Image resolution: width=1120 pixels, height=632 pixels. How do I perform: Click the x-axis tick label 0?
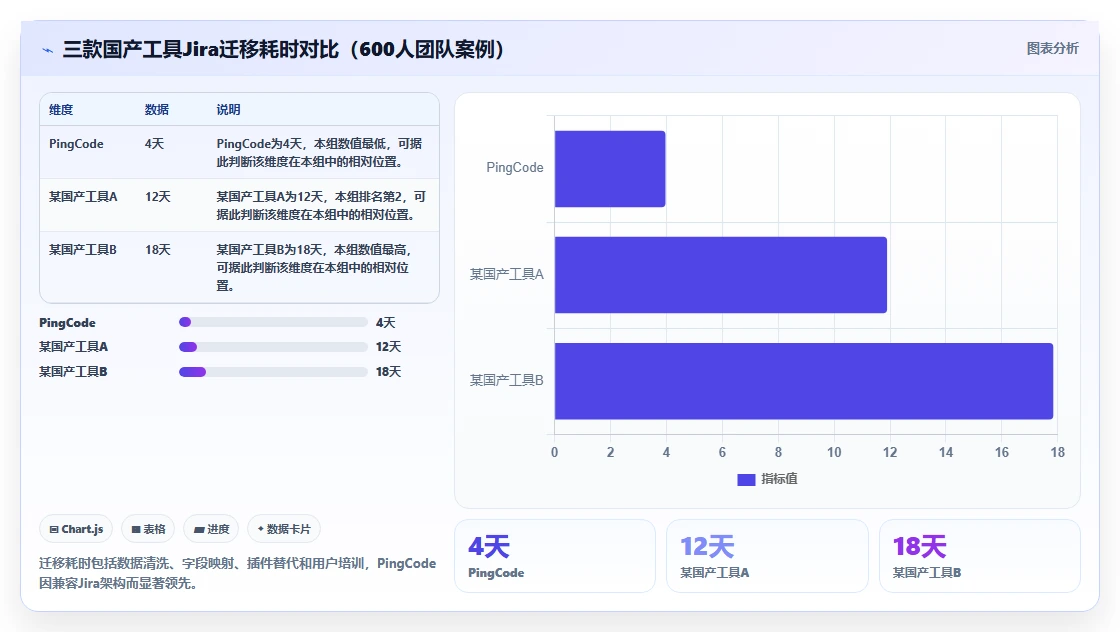[x=554, y=453]
